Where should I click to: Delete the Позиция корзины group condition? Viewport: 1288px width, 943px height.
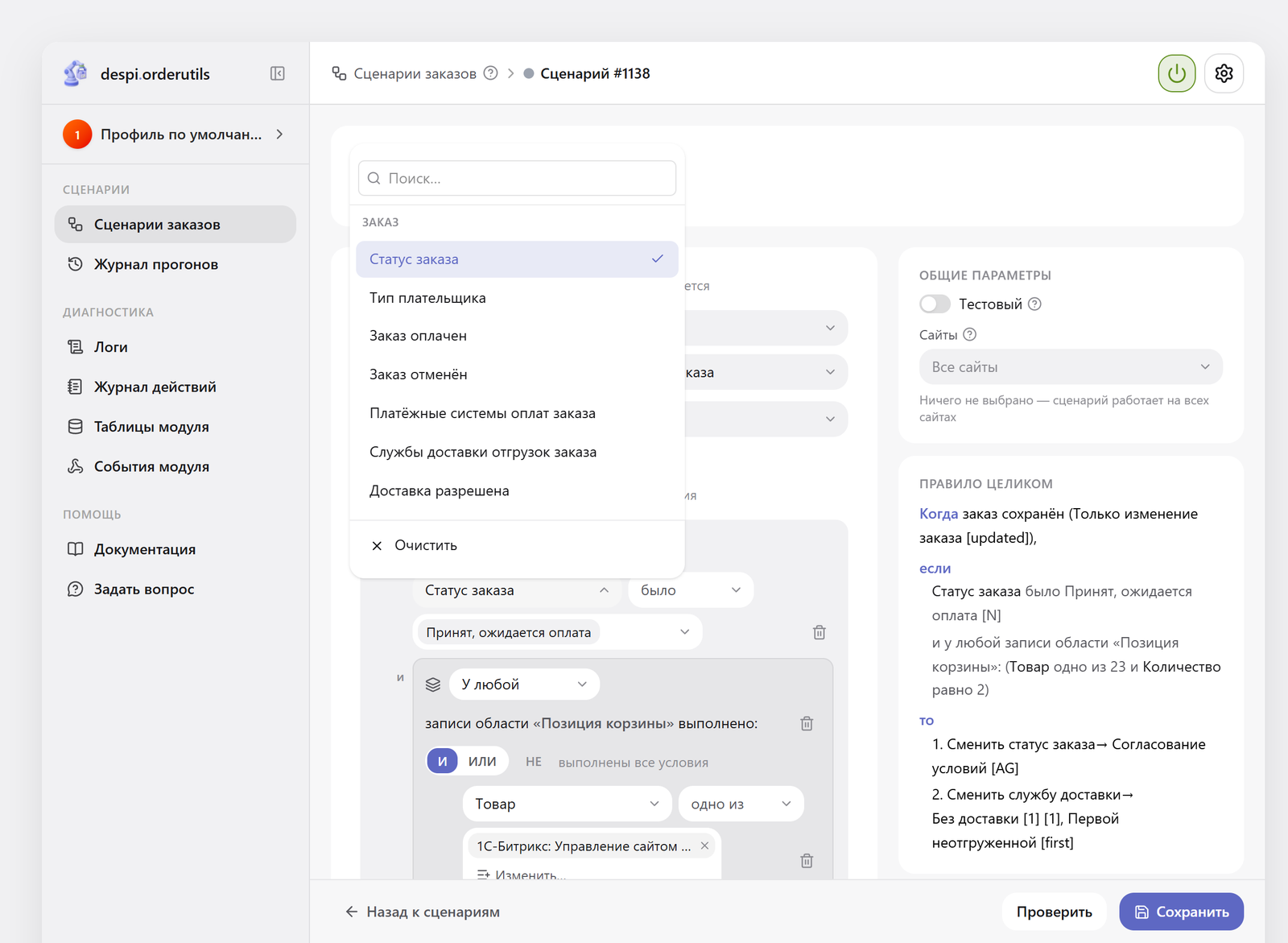807,723
